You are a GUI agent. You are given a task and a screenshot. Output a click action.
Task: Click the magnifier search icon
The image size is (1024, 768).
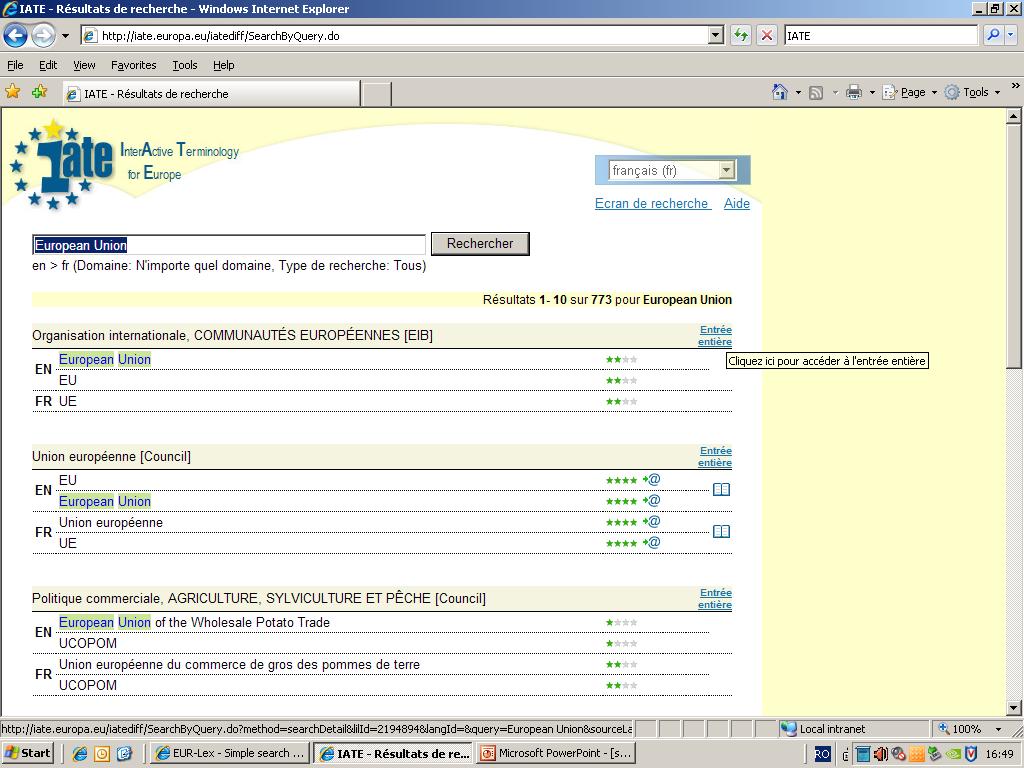993,35
